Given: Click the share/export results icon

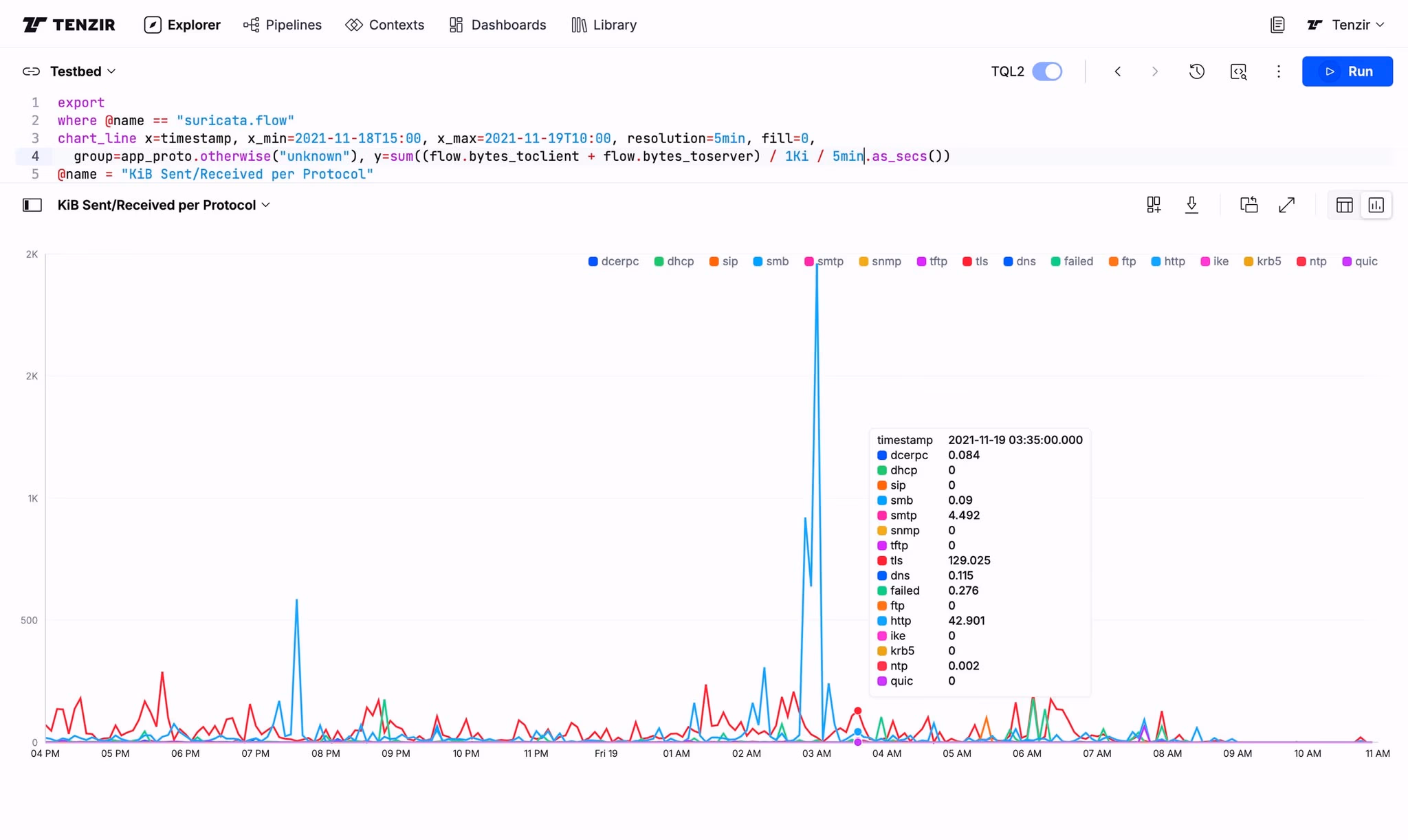Looking at the screenshot, I should [x=1249, y=205].
